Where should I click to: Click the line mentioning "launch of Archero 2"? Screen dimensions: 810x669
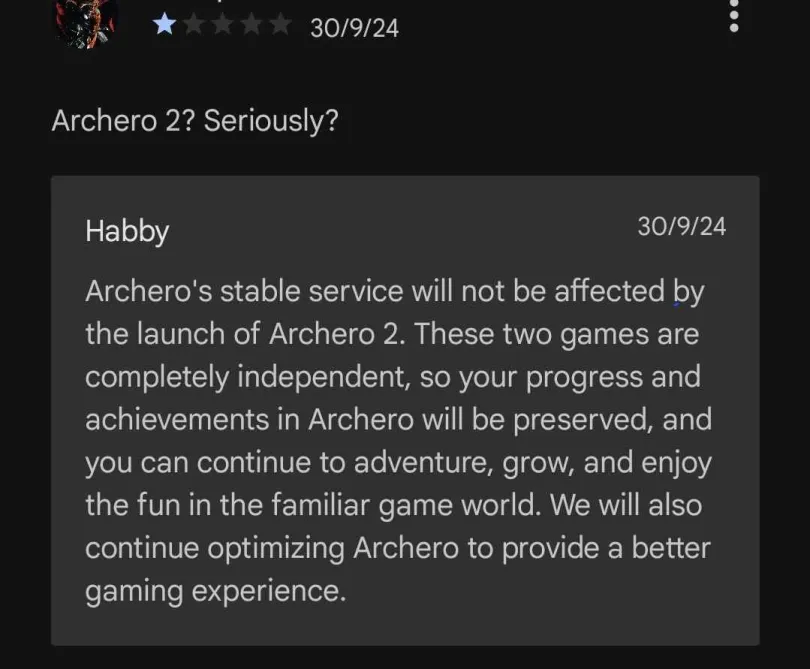click(392, 335)
